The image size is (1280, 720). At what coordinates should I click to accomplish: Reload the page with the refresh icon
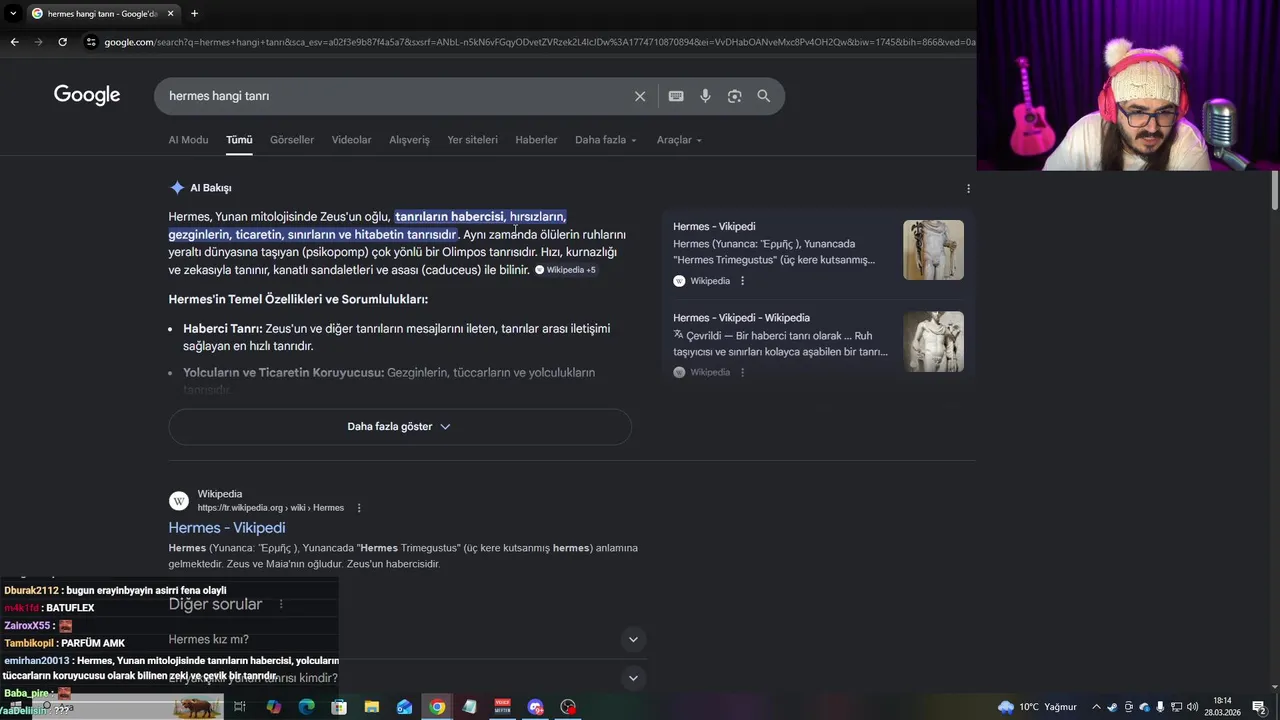coord(62,42)
